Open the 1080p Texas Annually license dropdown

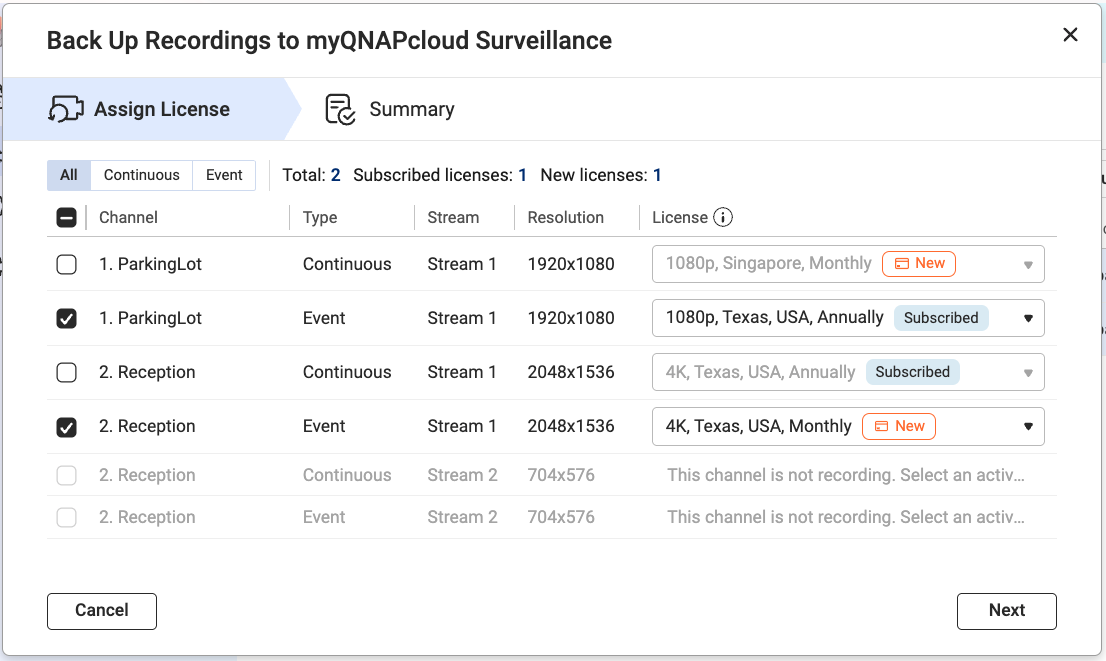coord(848,318)
